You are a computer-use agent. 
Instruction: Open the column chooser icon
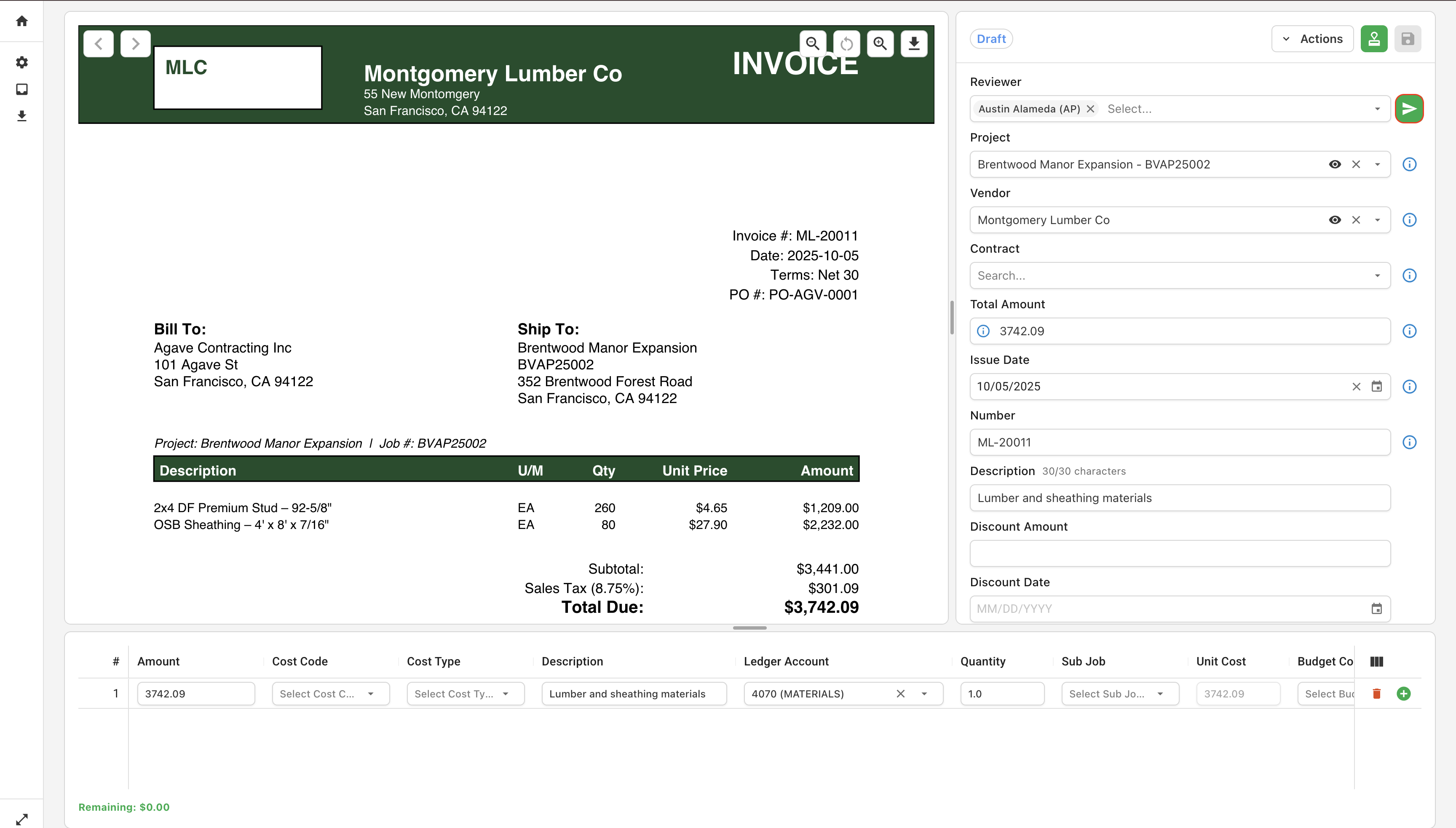click(x=1377, y=661)
